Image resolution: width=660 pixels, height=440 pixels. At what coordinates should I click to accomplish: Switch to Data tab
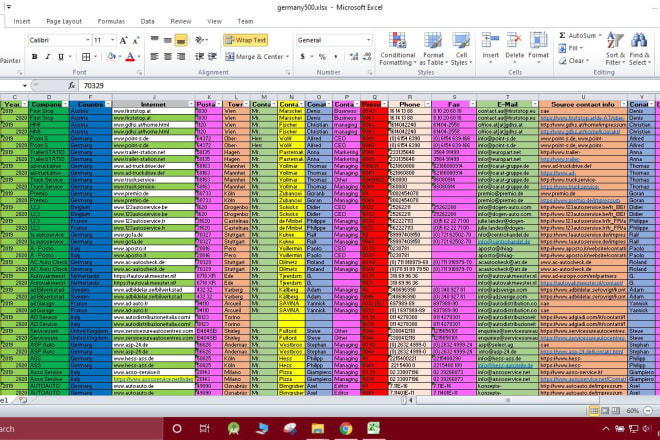tap(147, 21)
